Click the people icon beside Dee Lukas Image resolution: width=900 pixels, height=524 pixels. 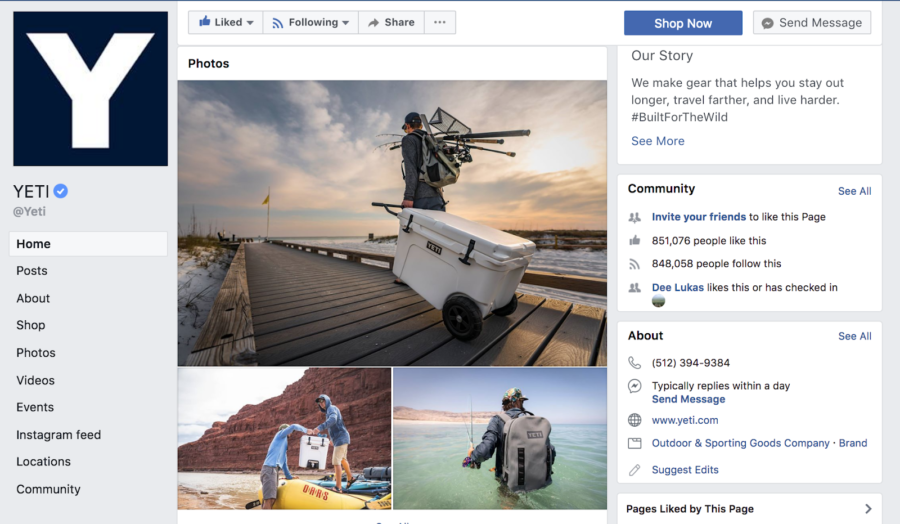click(x=634, y=288)
